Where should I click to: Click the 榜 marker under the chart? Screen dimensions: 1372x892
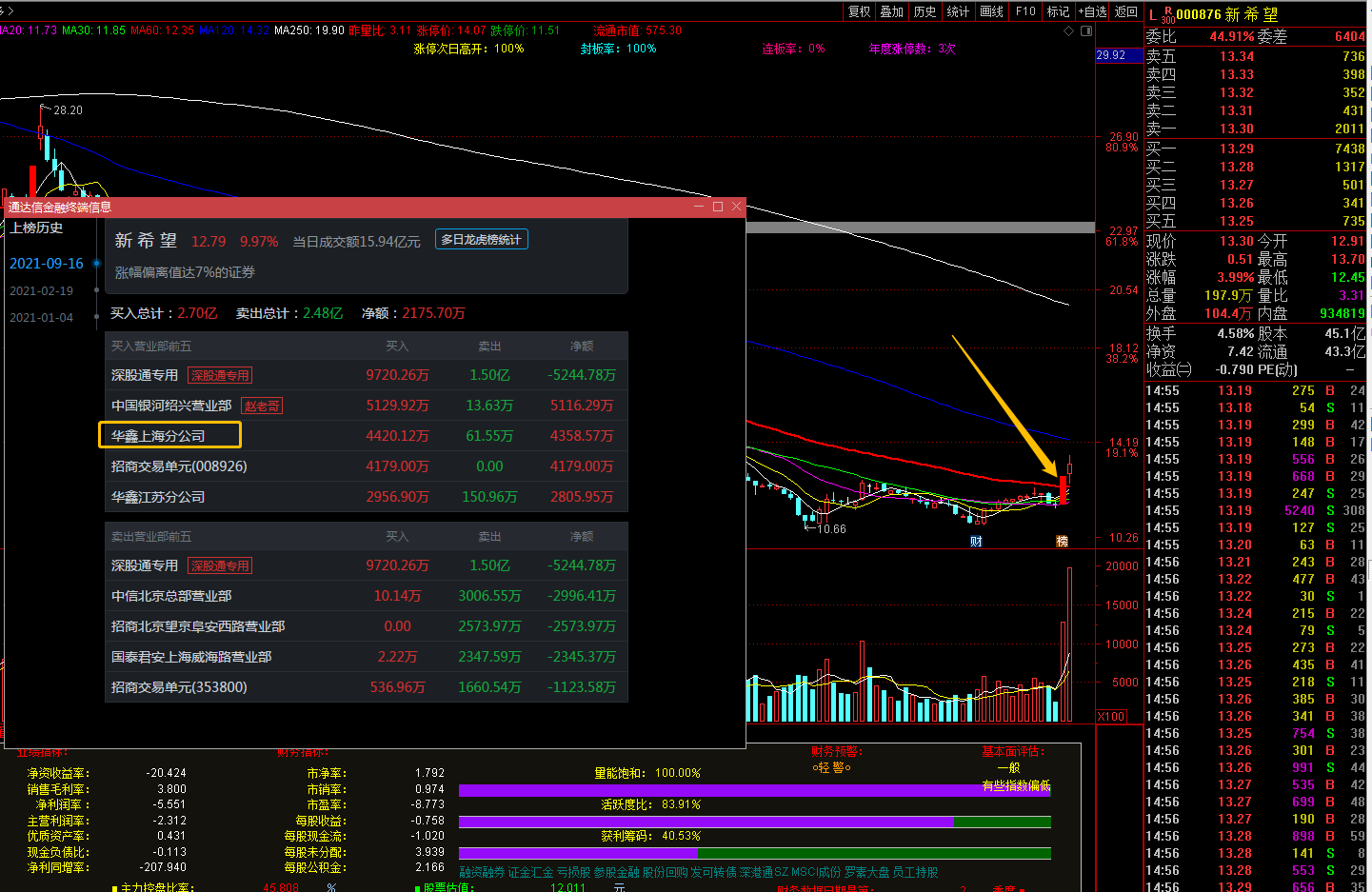1063,541
